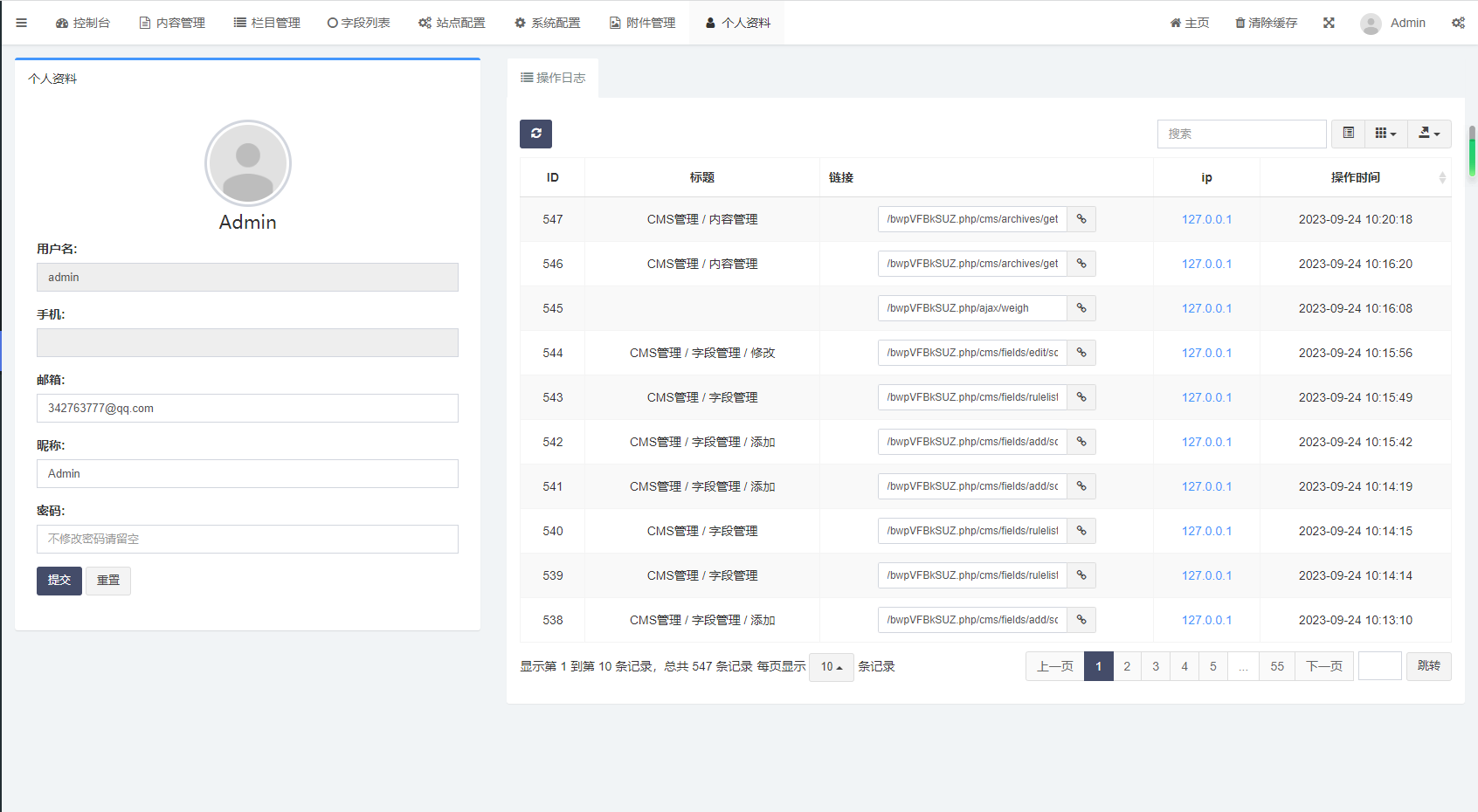Screen dimensions: 1478x812
Task: Open the columns grid dropdown
Action: 1385,134
